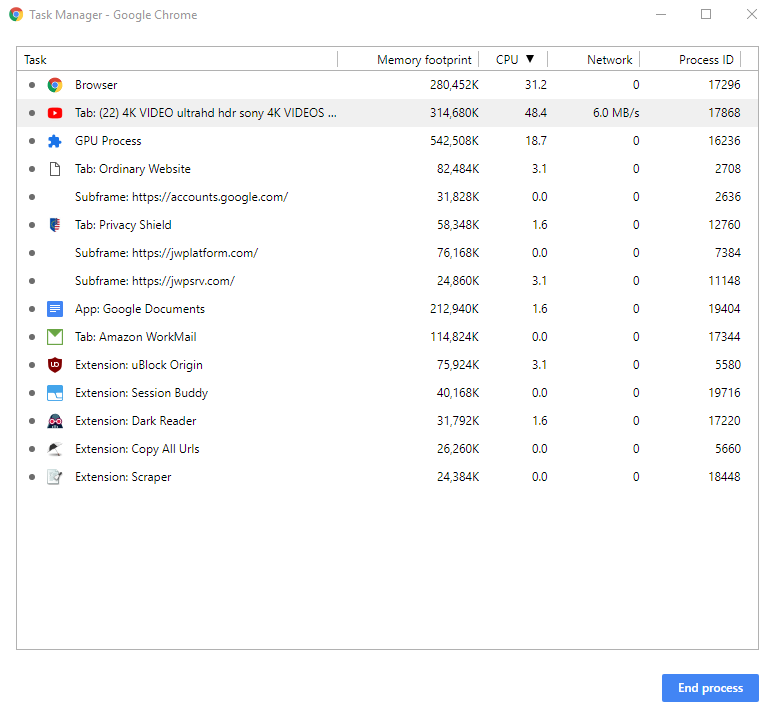This screenshot has height=718, width=774.
Task: Select Subframe jwpsrv.com row
Action: (x=387, y=281)
